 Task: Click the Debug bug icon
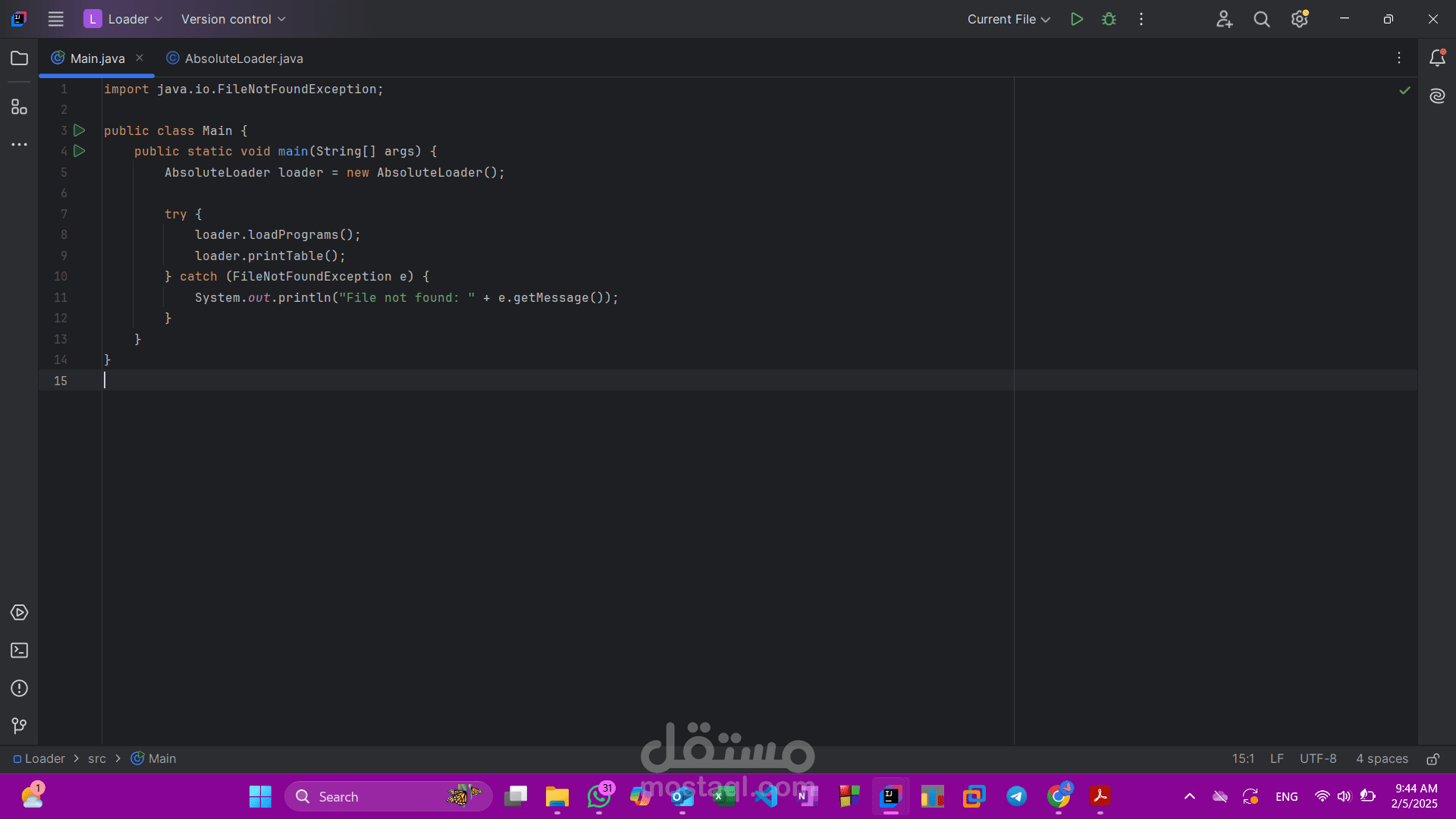[x=1109, y=19]
